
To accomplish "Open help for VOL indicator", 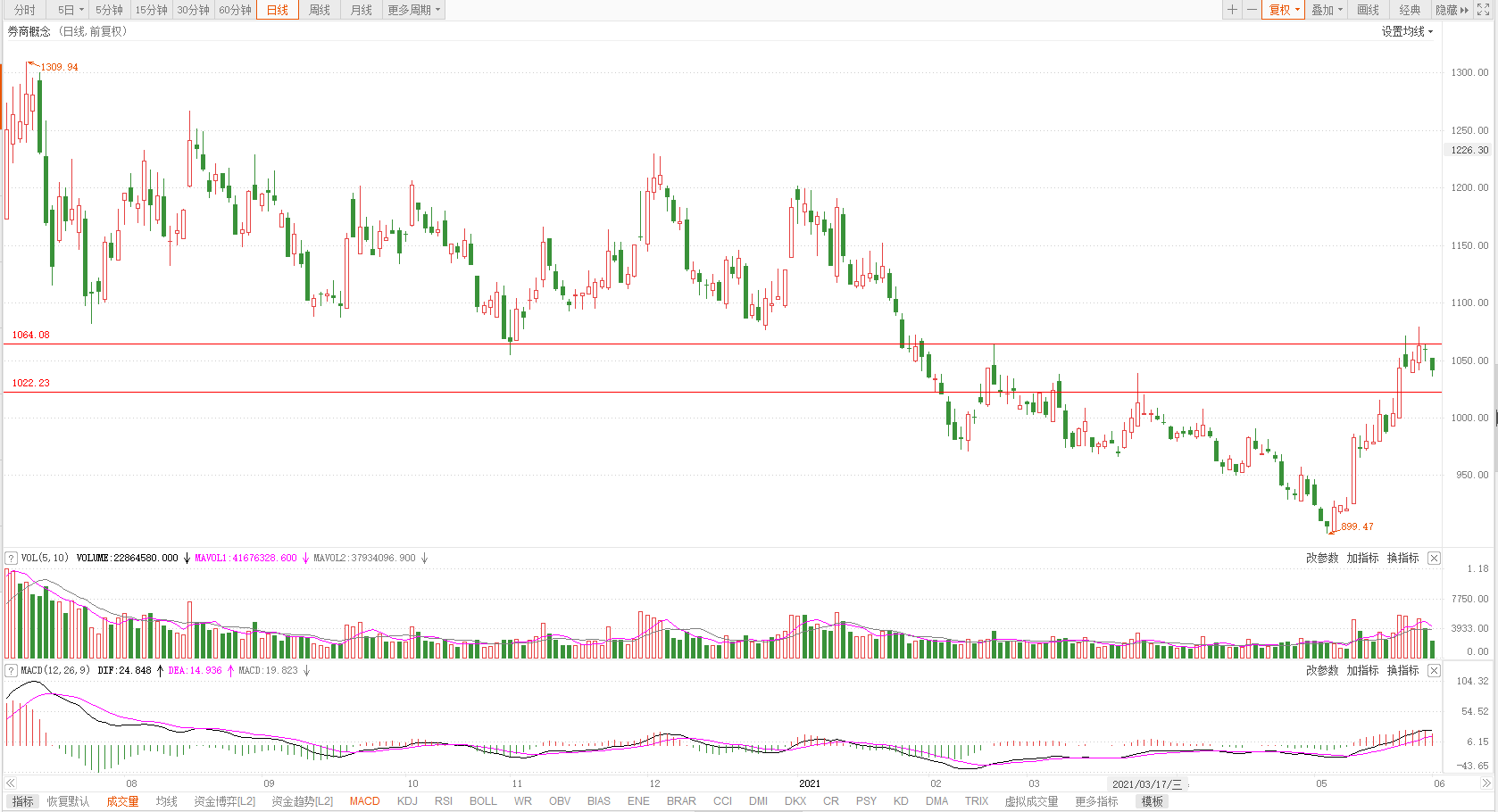I will (11, 558).
